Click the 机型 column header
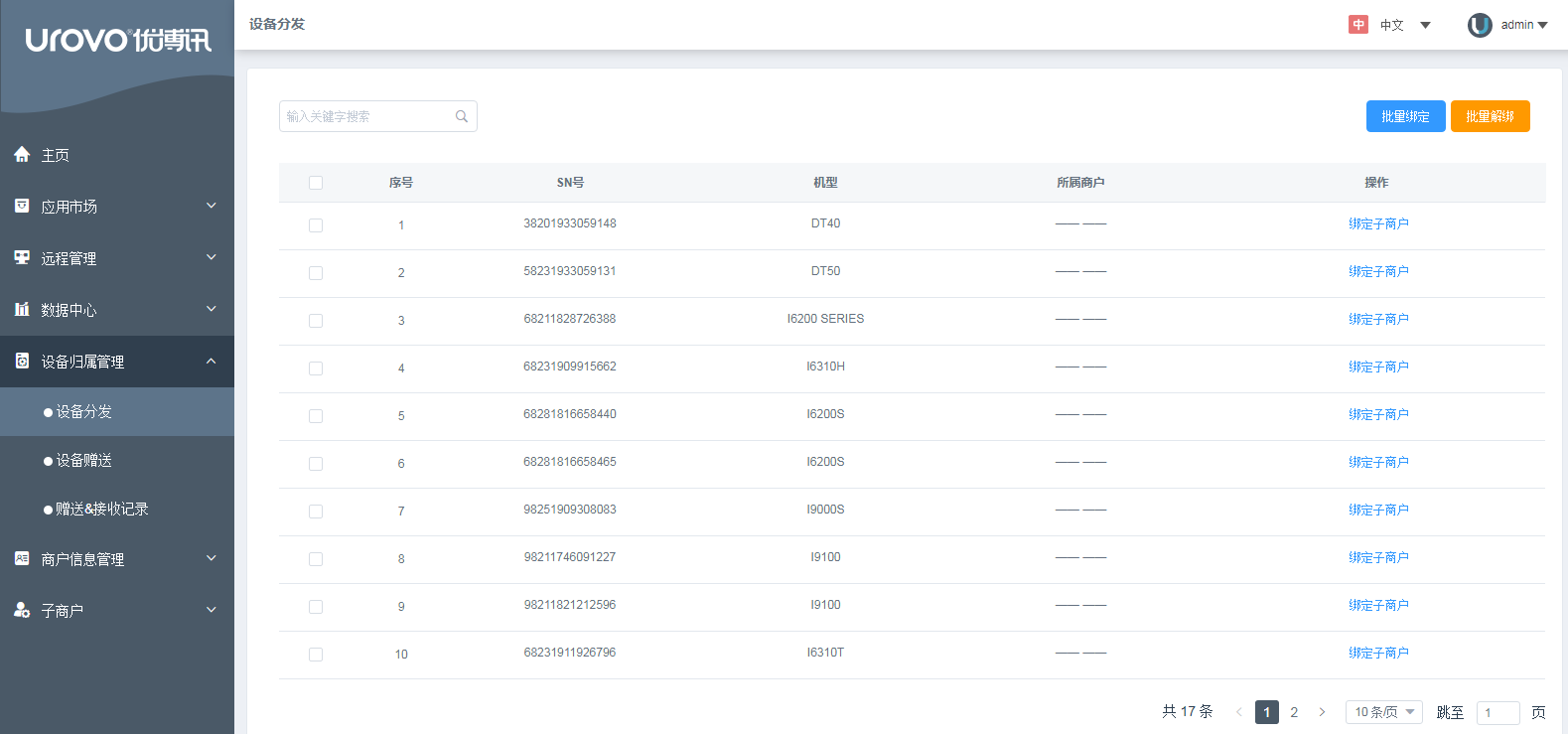1568x734 pixels. pos(825,183)
